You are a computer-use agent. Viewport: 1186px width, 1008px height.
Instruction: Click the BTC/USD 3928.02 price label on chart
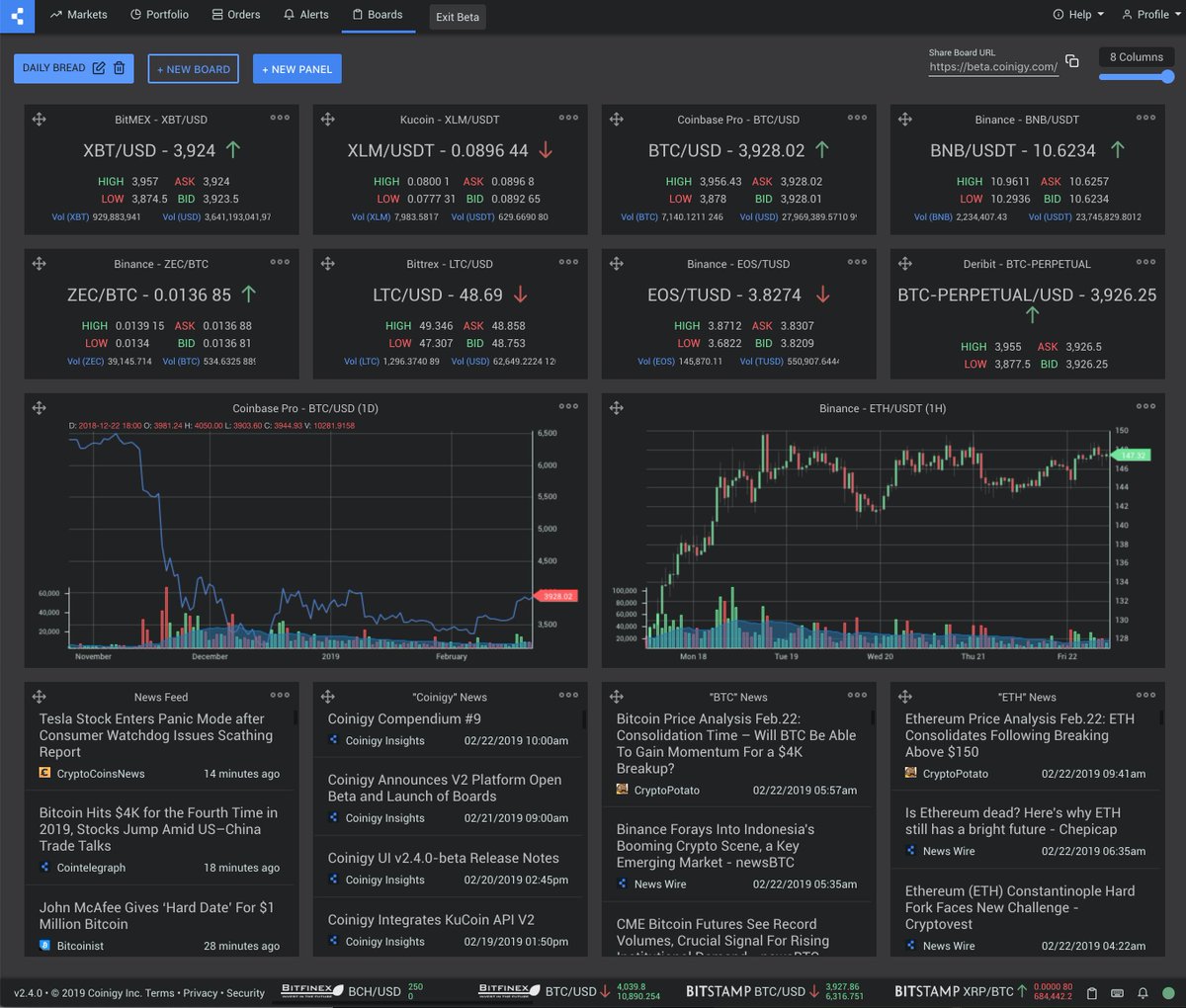tap(554, 596)
